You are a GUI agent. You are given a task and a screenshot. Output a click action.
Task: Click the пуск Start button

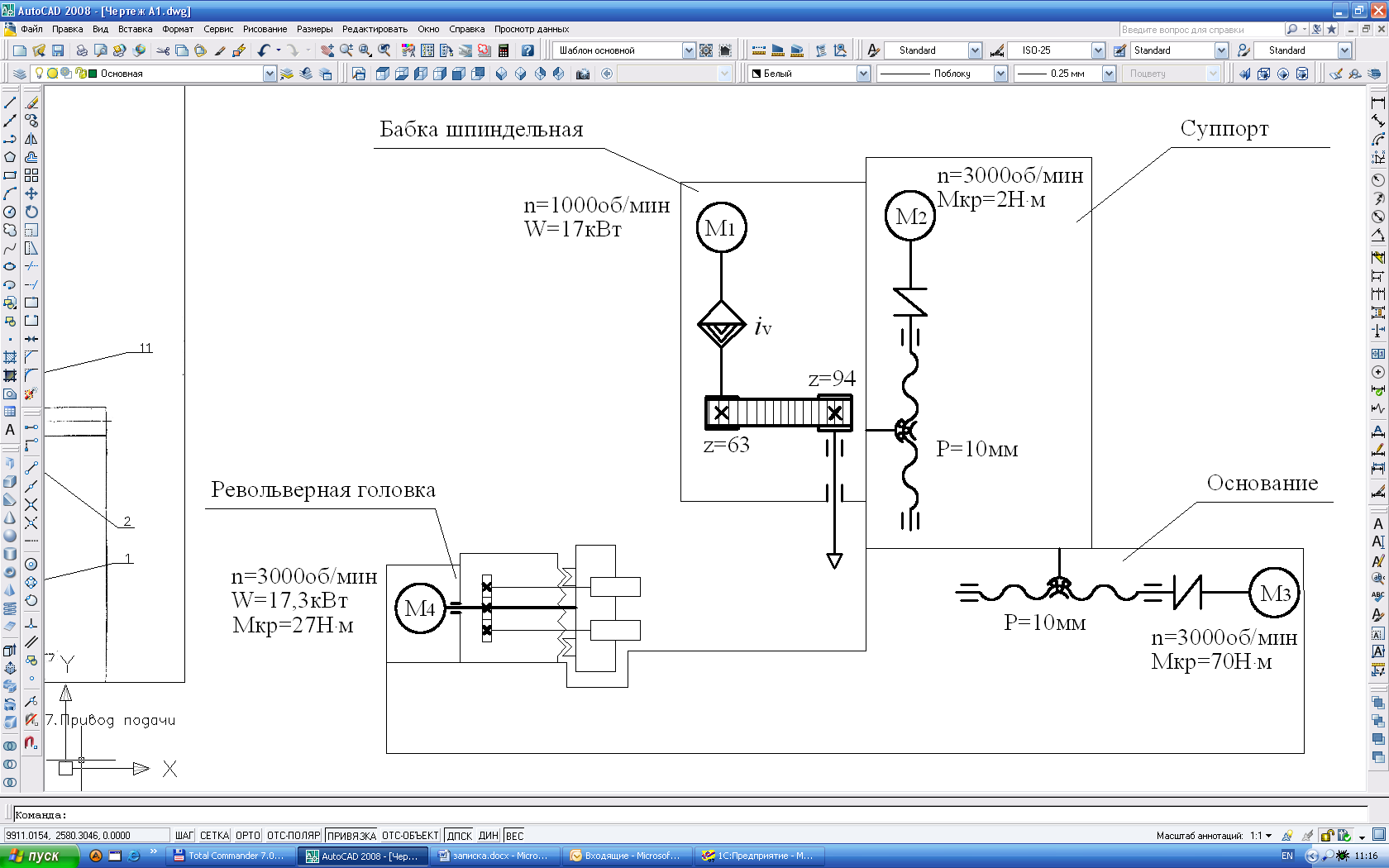click(x=39, y=856)
